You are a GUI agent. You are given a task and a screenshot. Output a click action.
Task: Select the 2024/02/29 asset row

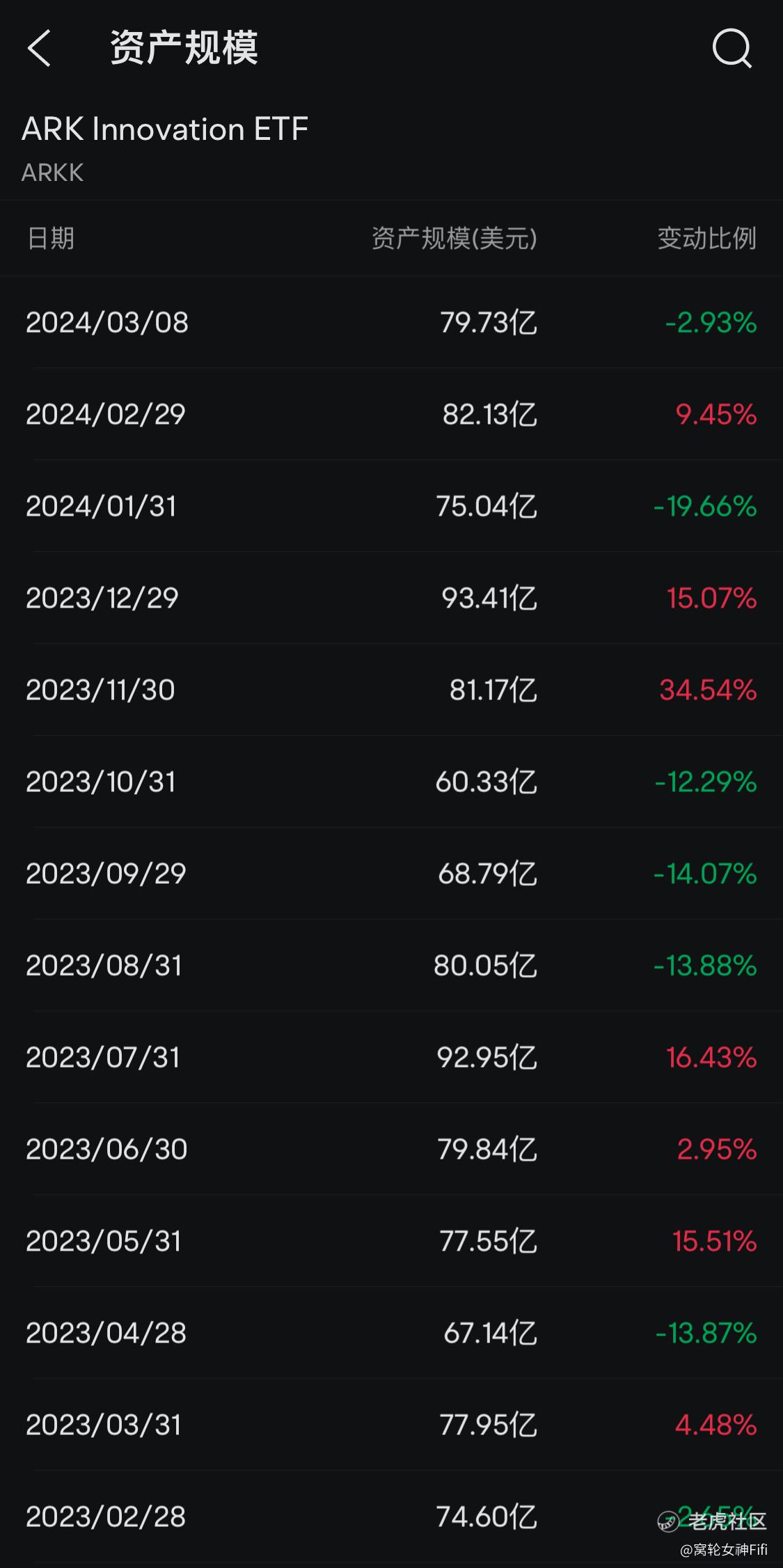click(x=391, y=414)
